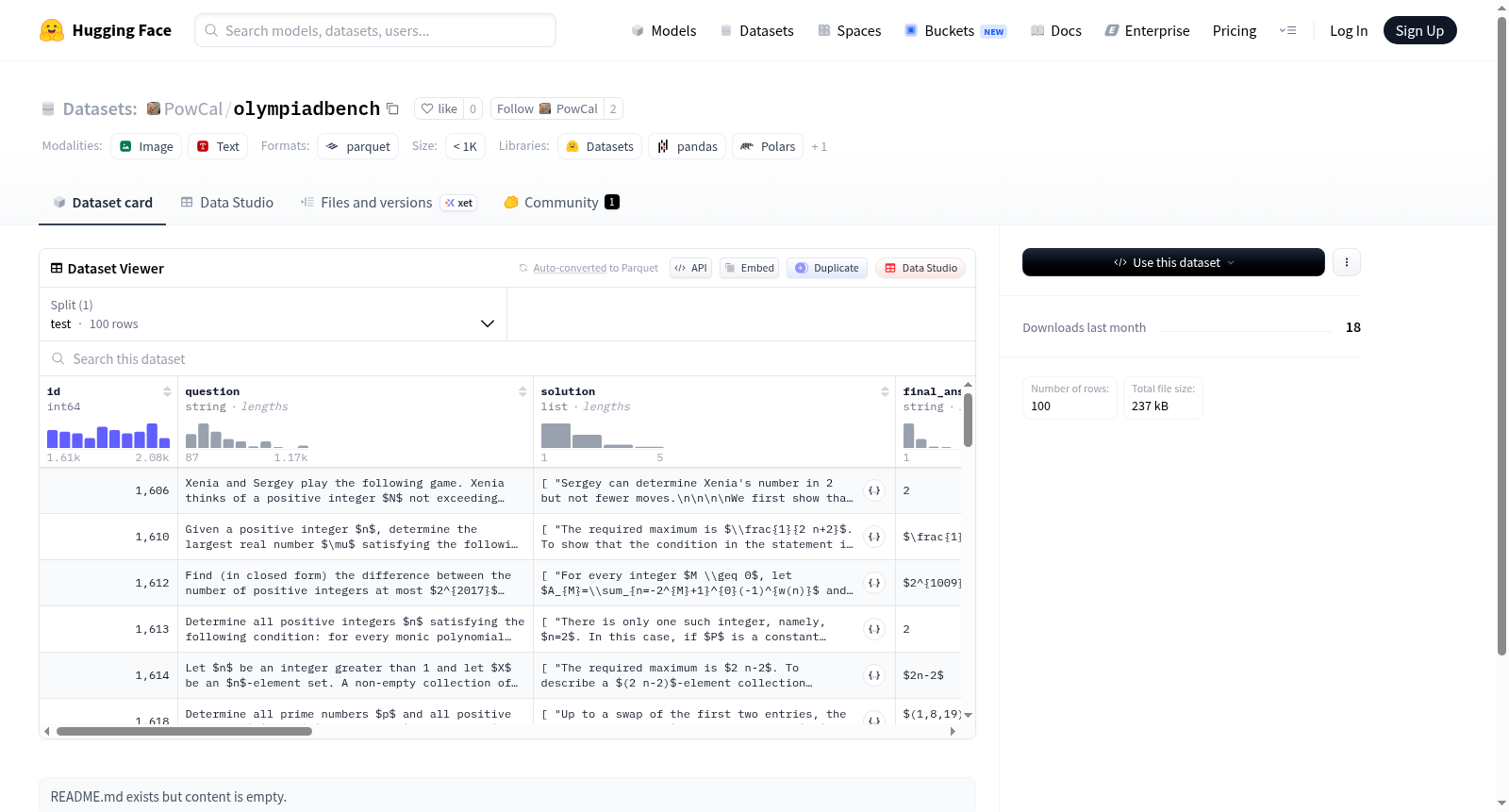The width and height of the screenshot is (1509, 812).
Task: Focus the Search this dataset field
Action: click(507, 358)
